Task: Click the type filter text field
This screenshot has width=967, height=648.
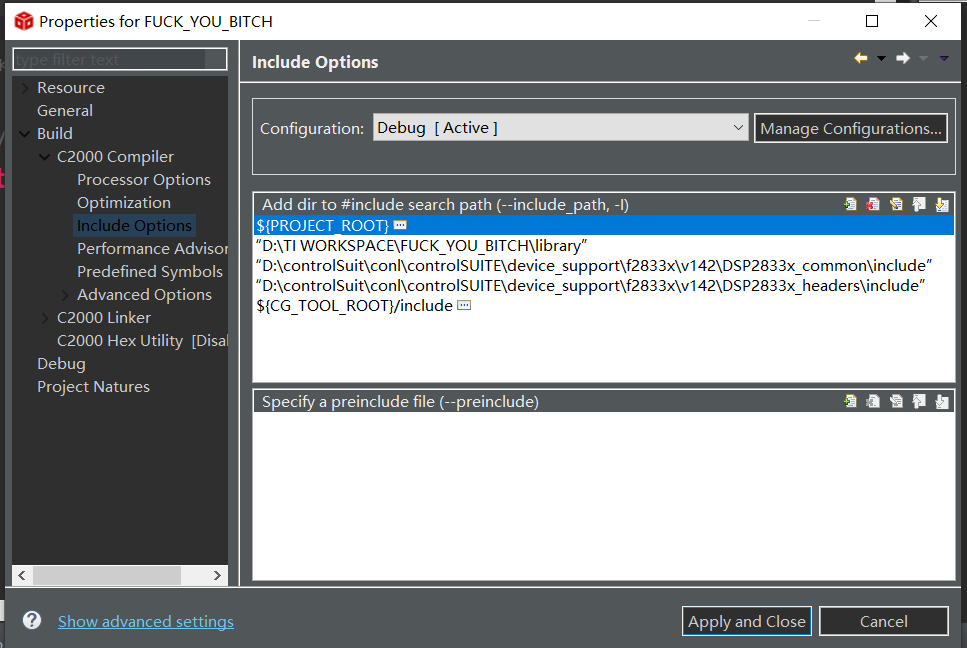Action: tap(120, 59)
